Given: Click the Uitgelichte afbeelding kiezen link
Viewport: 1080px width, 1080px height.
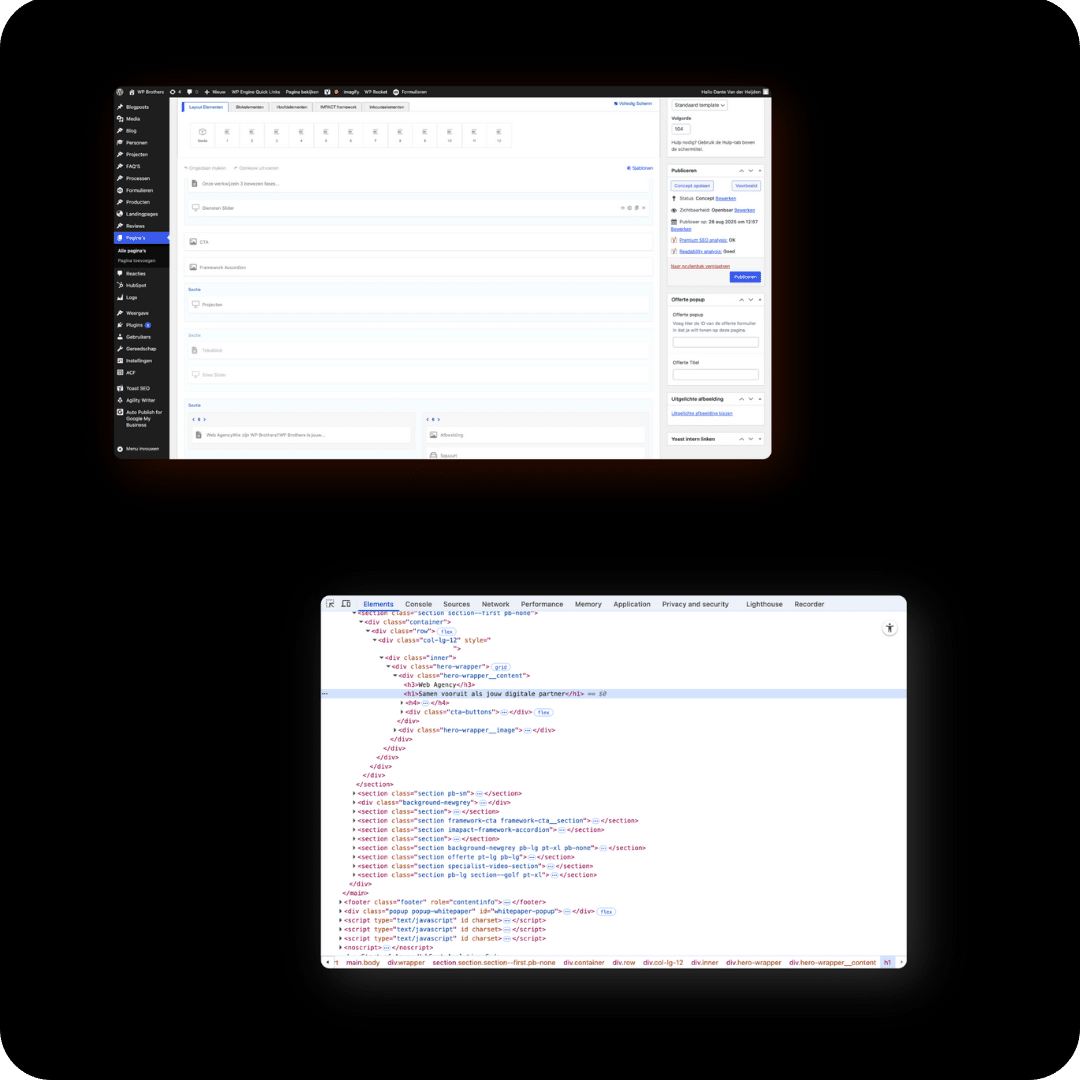Looking at the screenshot, I should pyautogui.click(x=701, y=413).
